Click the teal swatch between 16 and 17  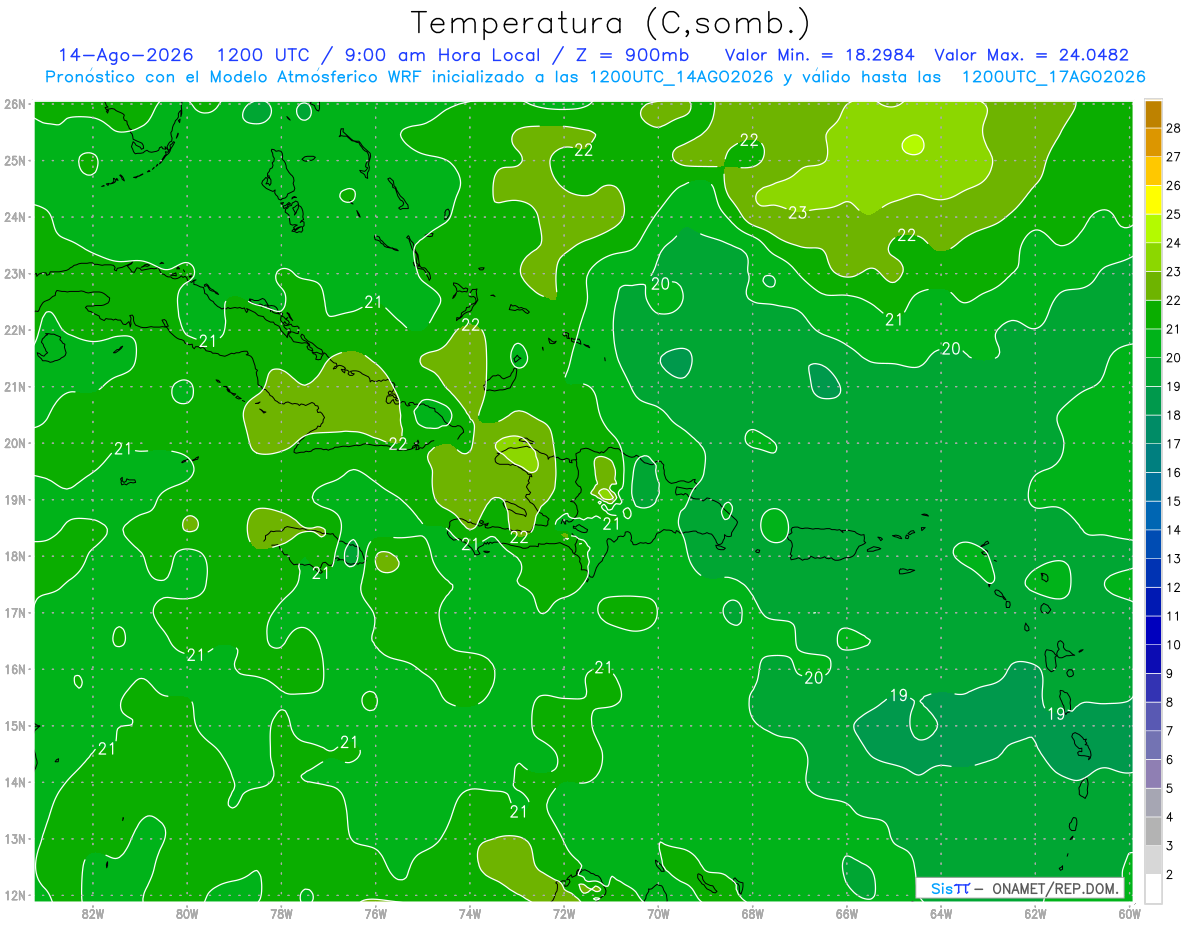[1153, 458]
